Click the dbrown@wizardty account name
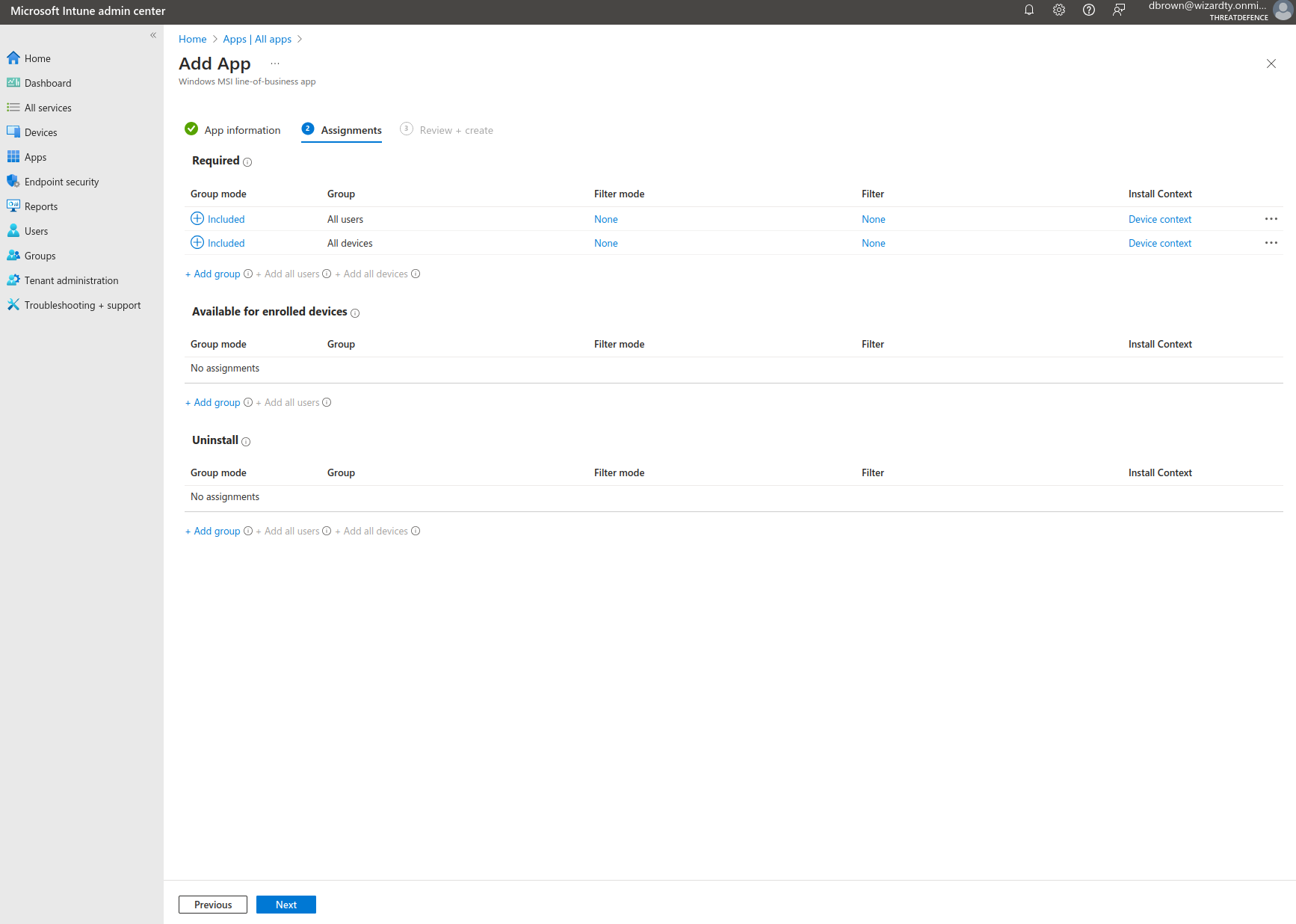 coord(1208,6)
